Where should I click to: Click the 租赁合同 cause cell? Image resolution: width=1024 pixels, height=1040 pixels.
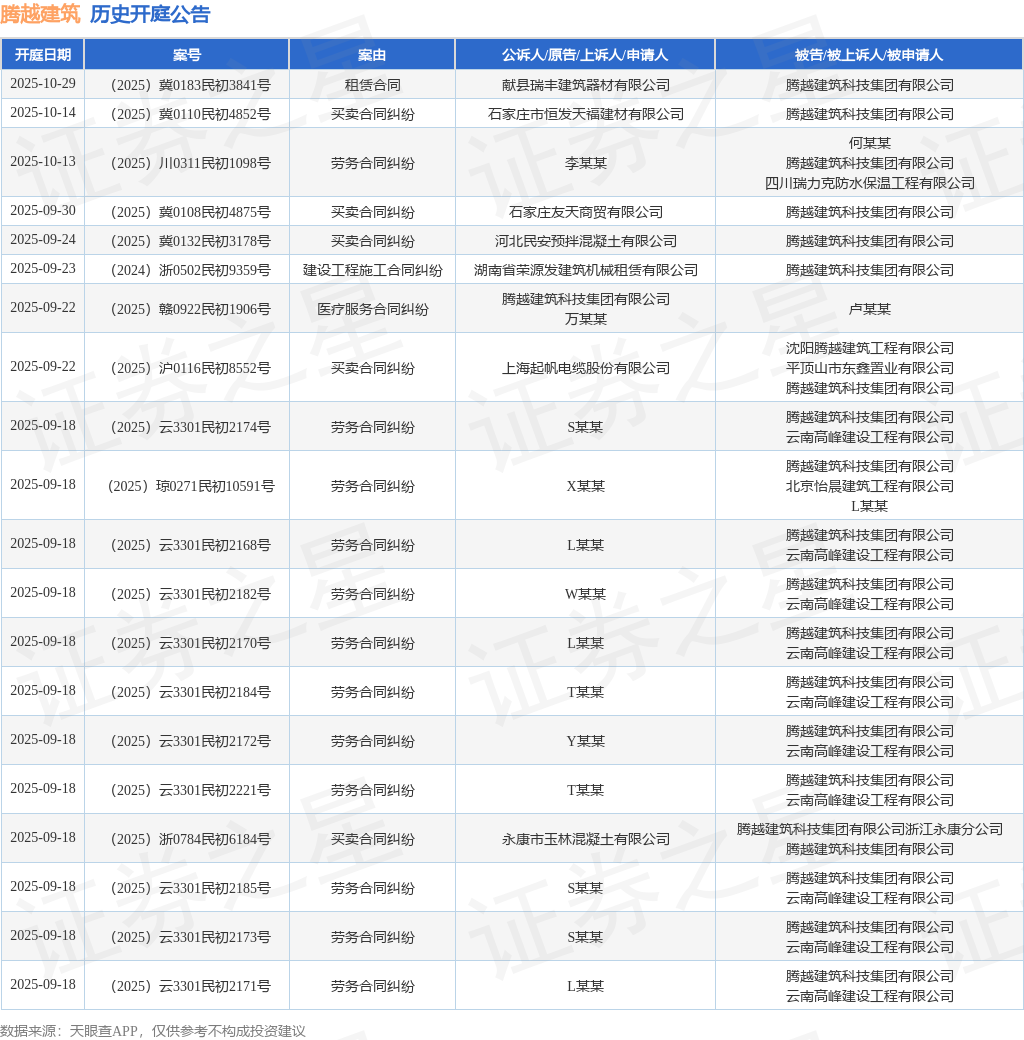372,85
